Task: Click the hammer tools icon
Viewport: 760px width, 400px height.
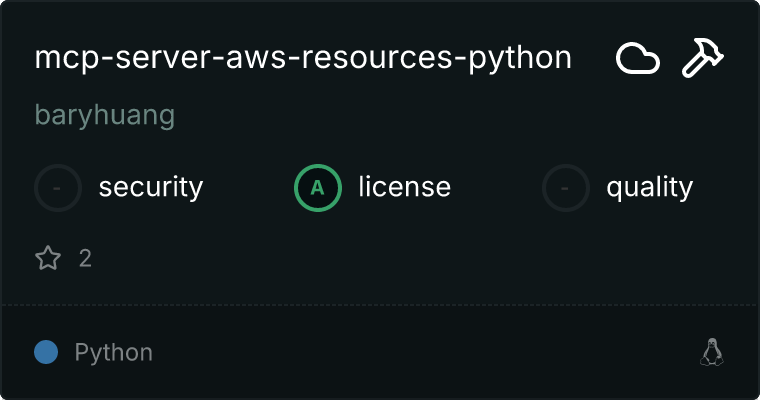Action: click(x=703, y=59)
